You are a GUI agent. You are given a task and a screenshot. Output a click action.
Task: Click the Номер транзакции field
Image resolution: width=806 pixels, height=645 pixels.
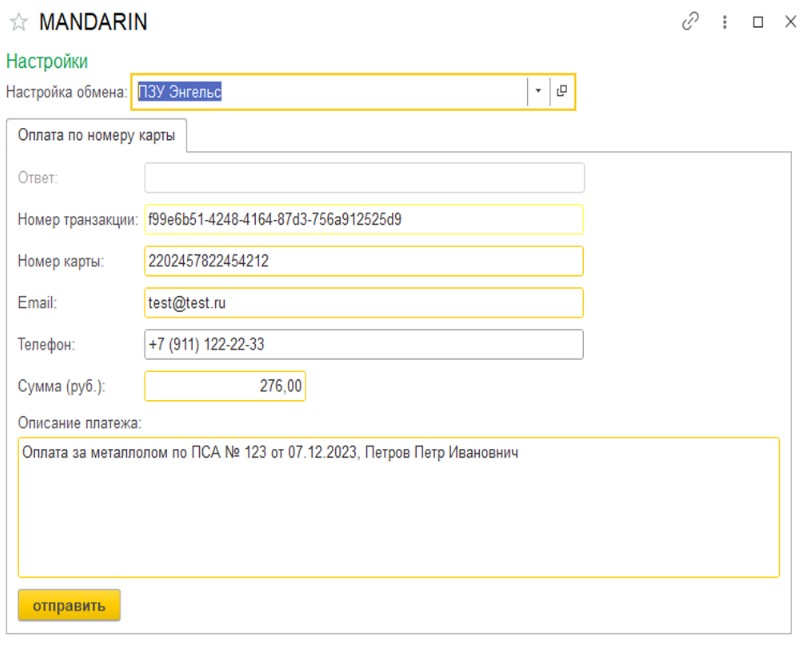pos(364,219)
